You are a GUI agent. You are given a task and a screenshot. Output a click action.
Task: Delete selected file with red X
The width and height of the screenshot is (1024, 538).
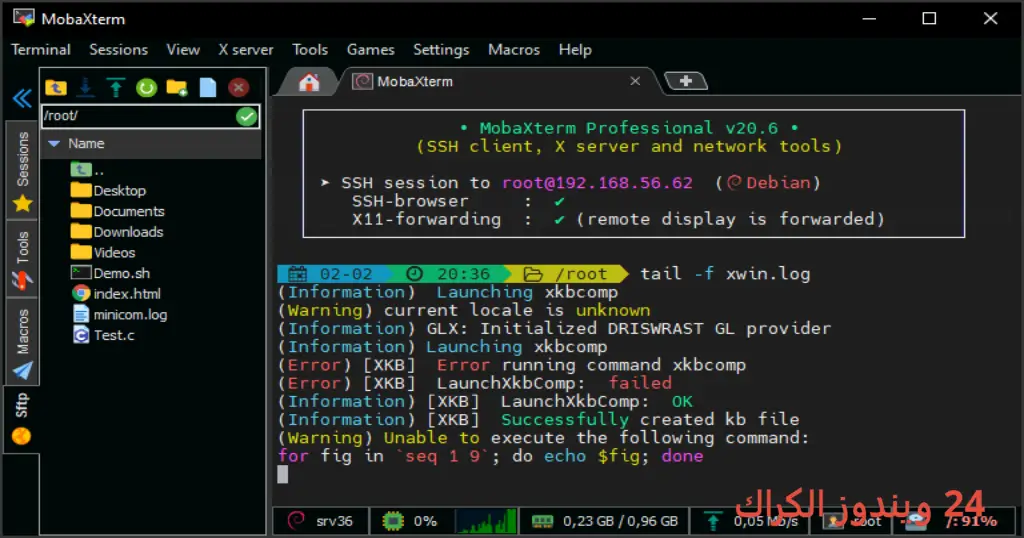(238, 87)
